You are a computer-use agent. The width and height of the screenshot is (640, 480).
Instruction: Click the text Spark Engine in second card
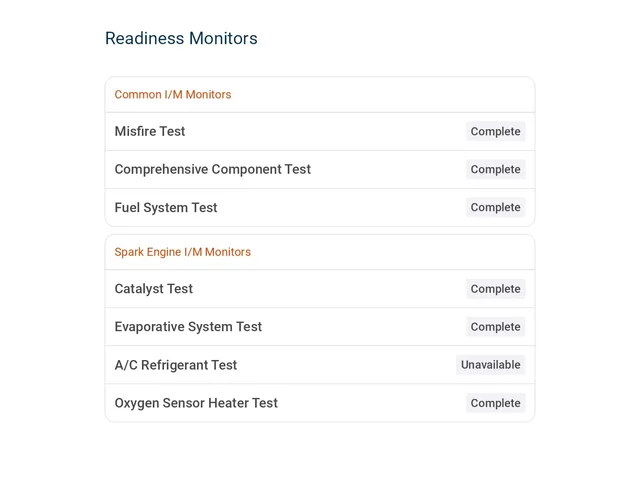click(148, 252)
